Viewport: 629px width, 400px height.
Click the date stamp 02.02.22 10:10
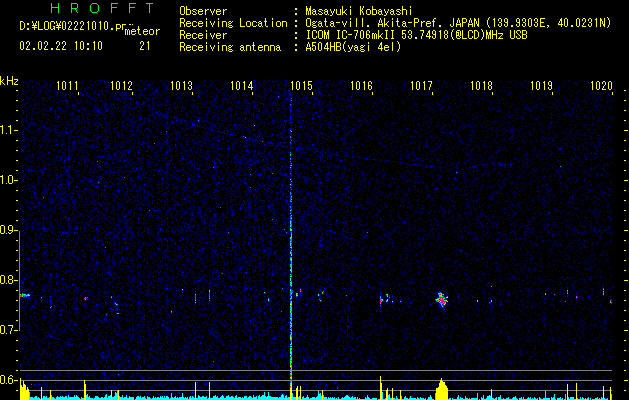pos(61,46)
